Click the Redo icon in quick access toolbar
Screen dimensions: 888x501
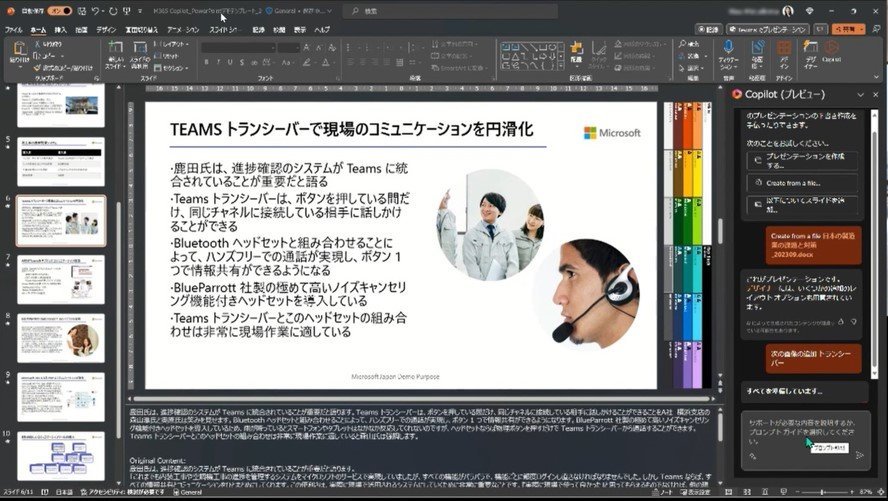pyautogui.click(x=113, y=11)
